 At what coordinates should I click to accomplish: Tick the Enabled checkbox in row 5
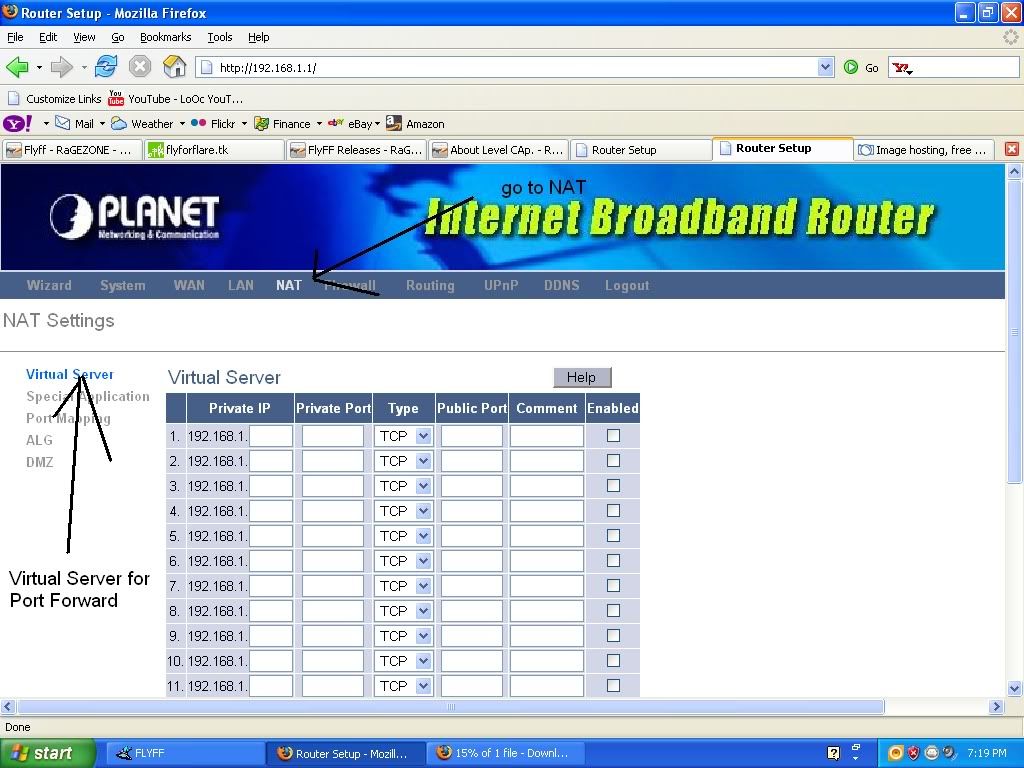point(613,536)
